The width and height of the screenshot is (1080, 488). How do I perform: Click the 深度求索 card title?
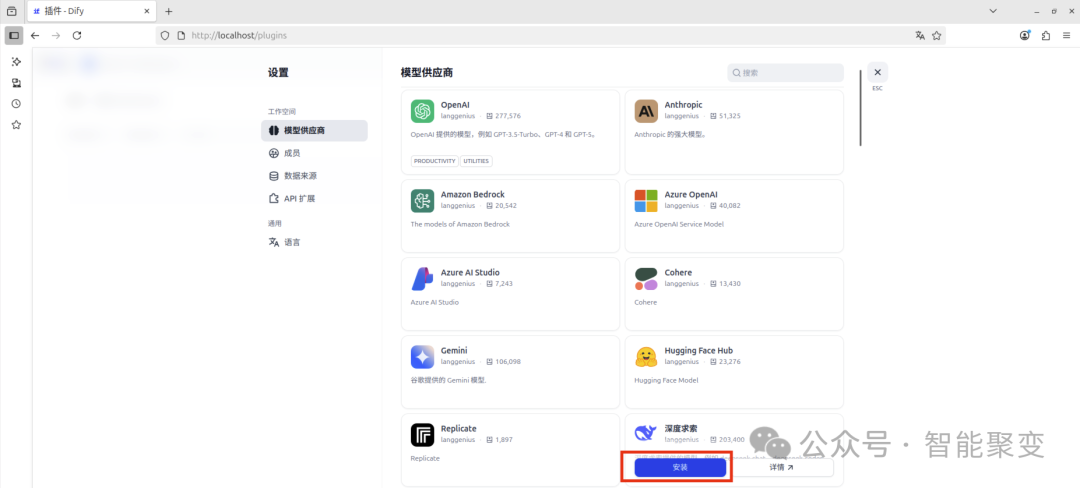pos(681,428)
